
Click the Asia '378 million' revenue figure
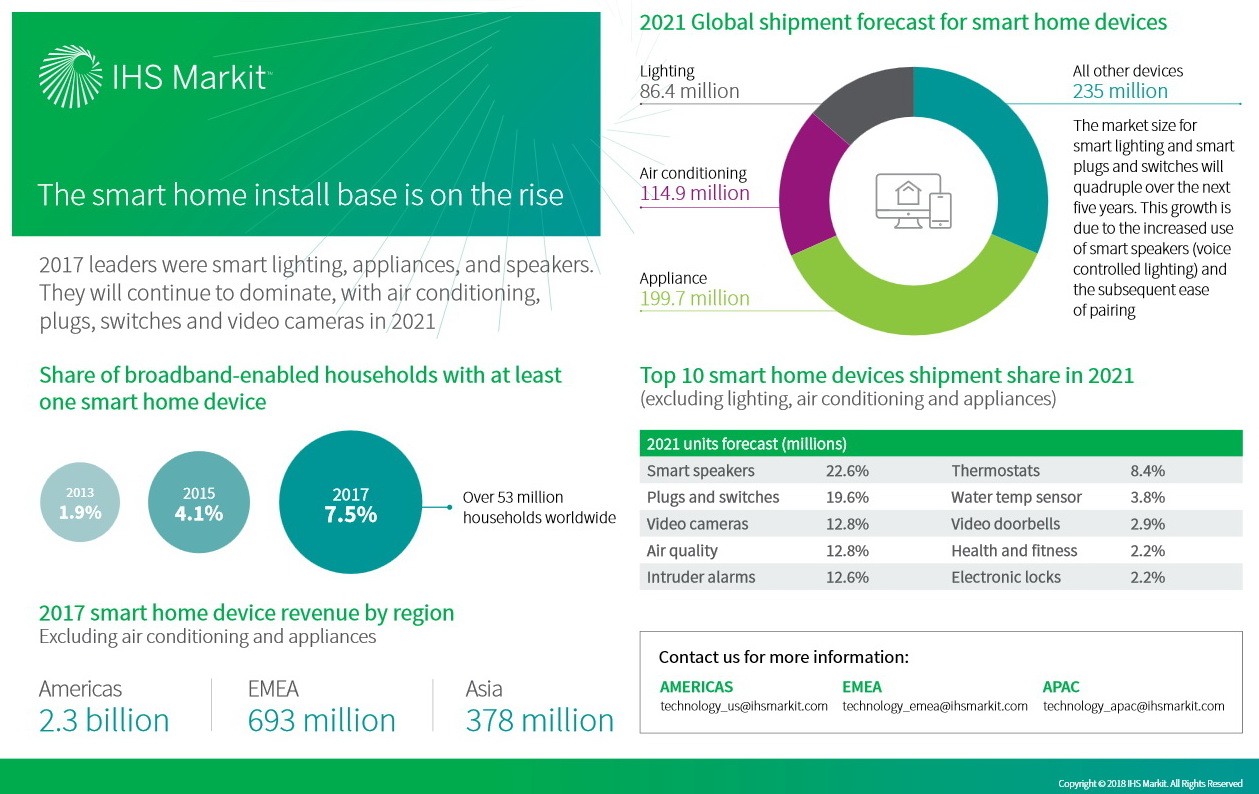pyautogui.click(x=540, y=720)
